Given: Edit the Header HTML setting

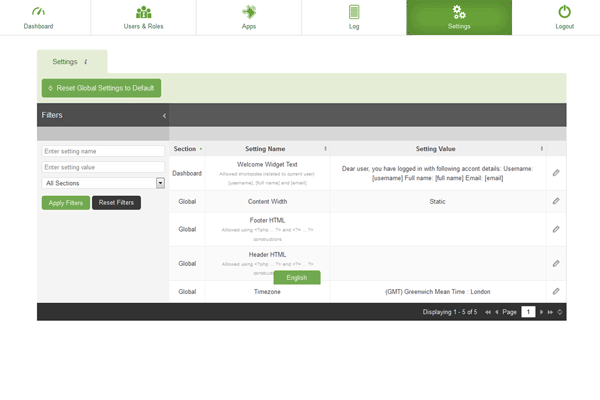Looking at the screenshot, I should [x=556, y=263].
